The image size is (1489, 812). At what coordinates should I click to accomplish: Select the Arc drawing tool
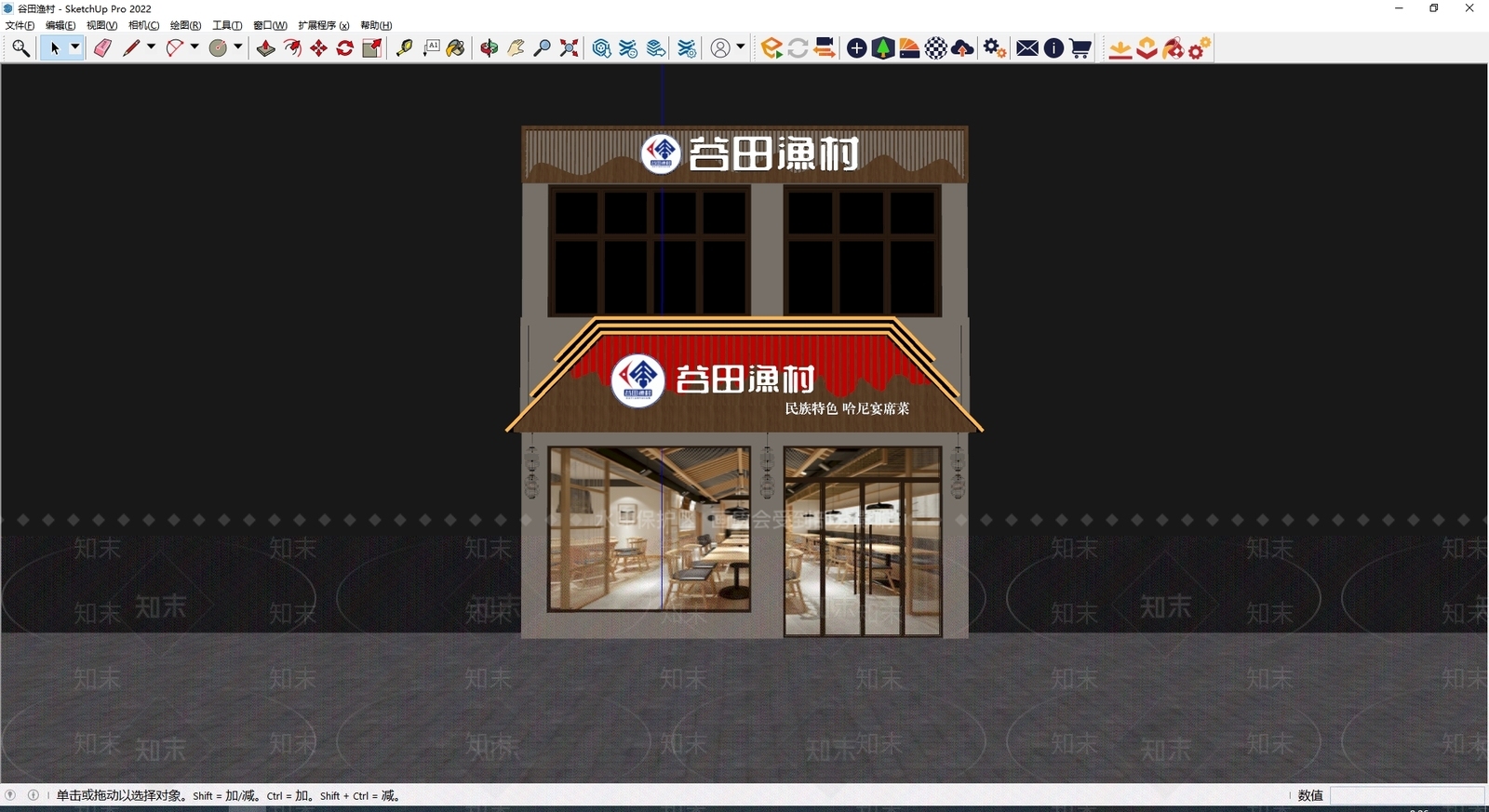(175, 48)
